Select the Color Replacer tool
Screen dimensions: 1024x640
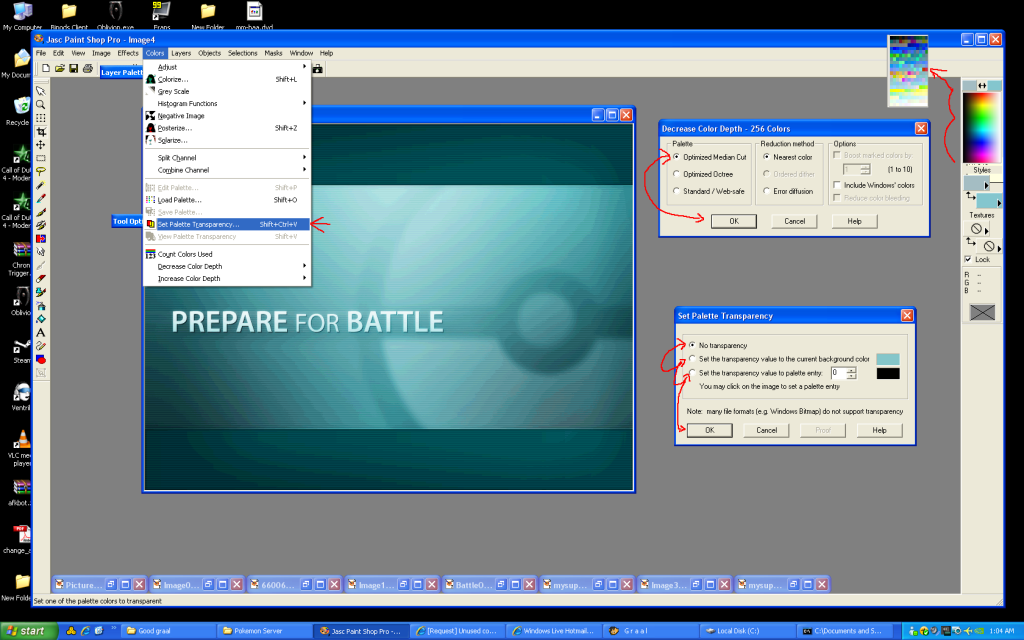click(x=40, y=239)
